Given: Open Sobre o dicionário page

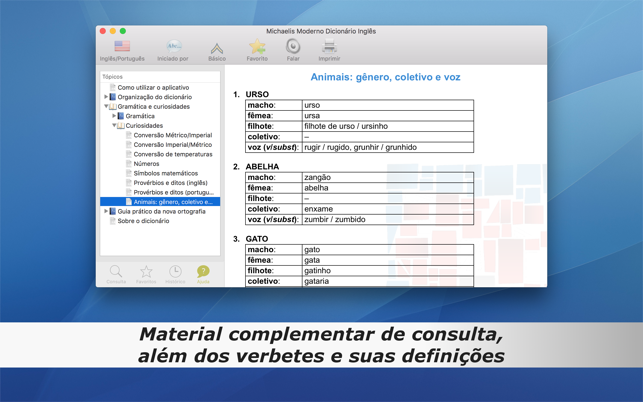Looking at the screenshot, I should click(143, 221).
